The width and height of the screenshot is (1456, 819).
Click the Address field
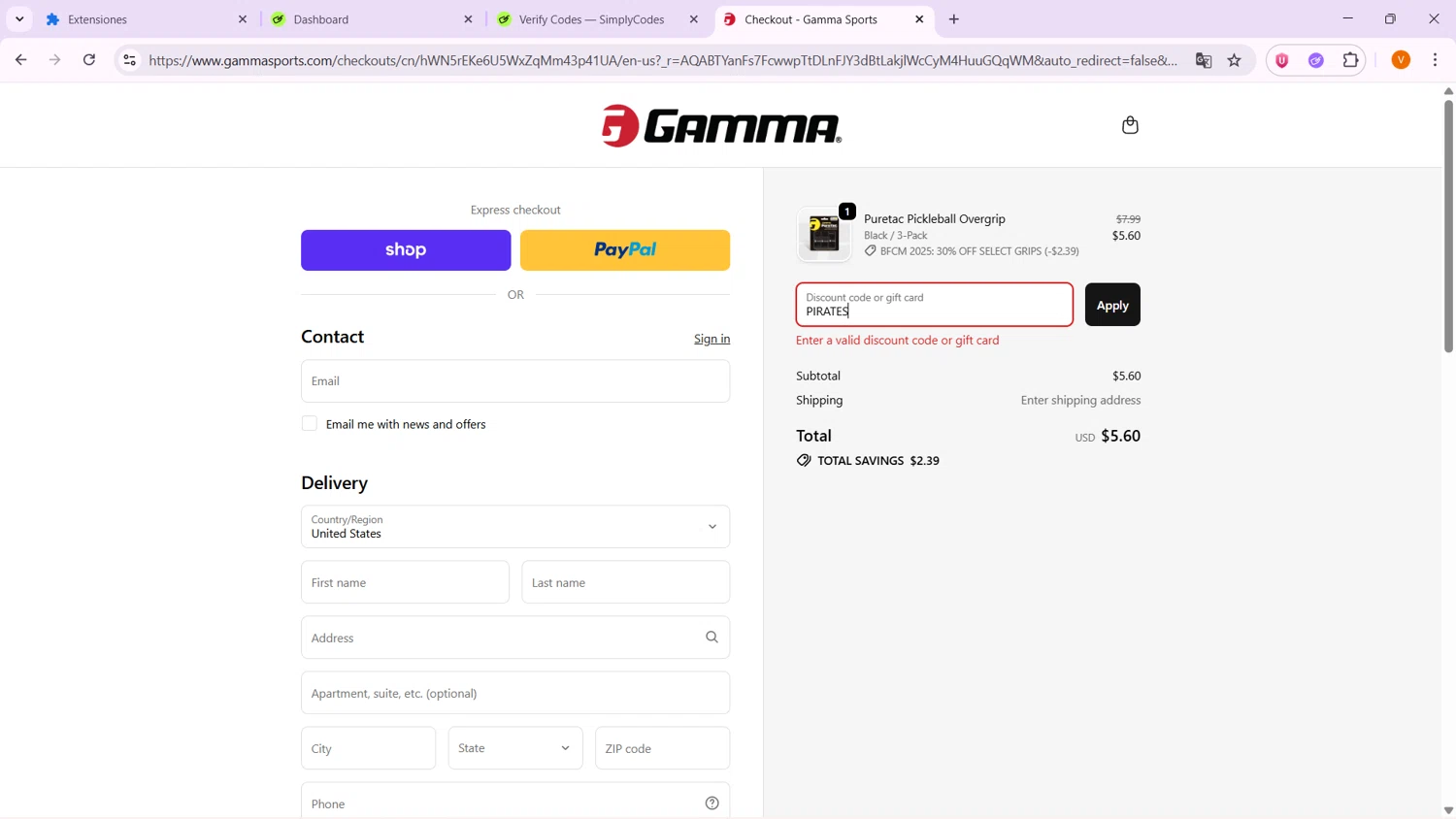515,638
